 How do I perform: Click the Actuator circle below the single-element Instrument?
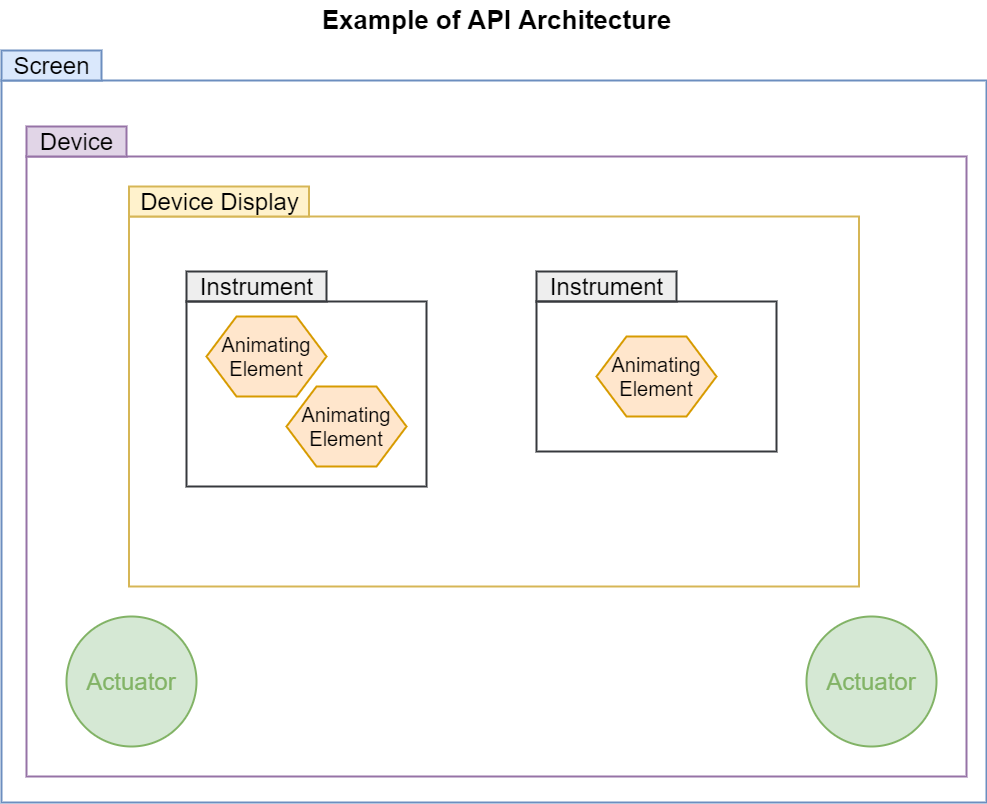pyautogui.click(x=871, y=681)
